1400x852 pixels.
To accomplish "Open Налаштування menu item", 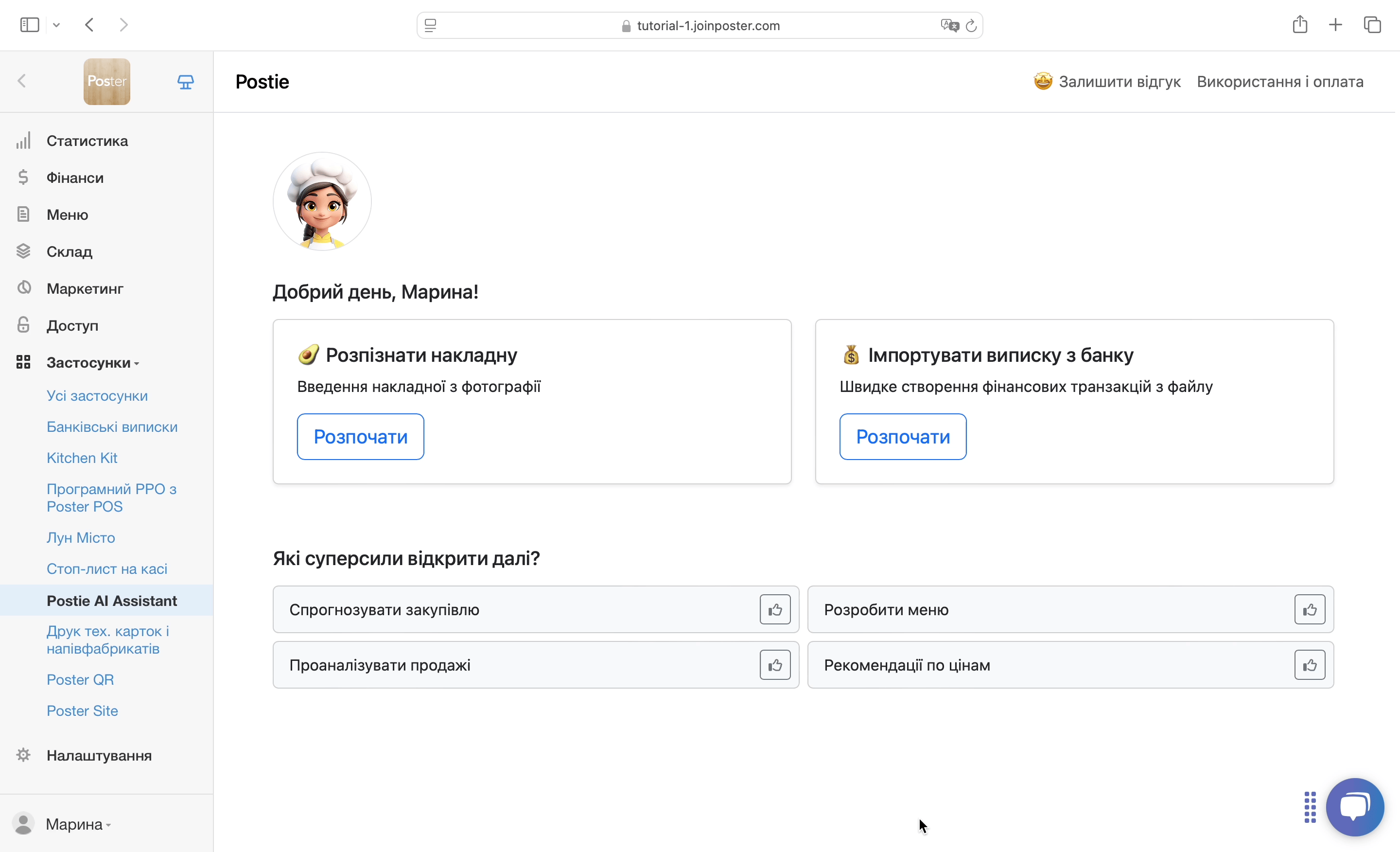I will point(100,756).
